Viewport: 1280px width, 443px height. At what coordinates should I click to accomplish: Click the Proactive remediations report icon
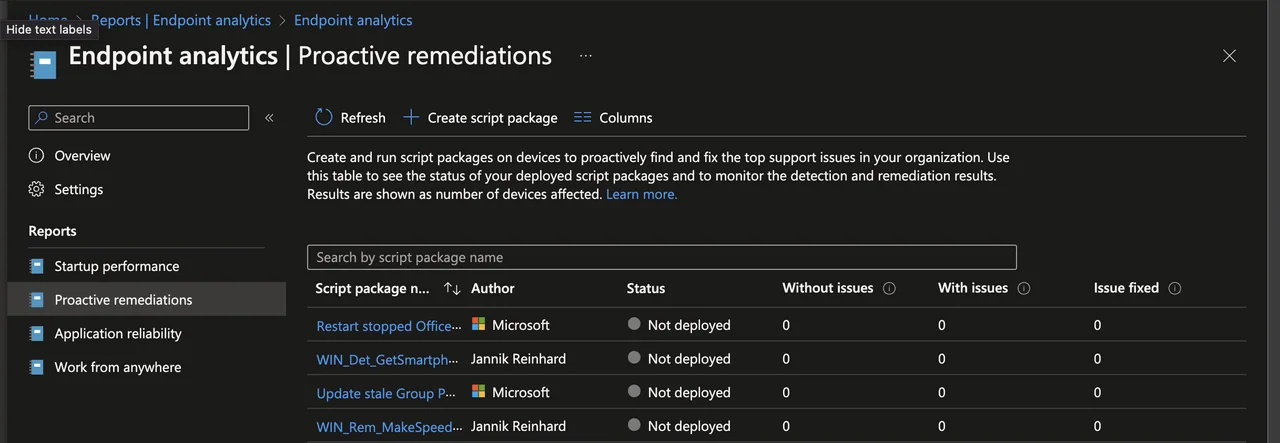tap(37, 300)
